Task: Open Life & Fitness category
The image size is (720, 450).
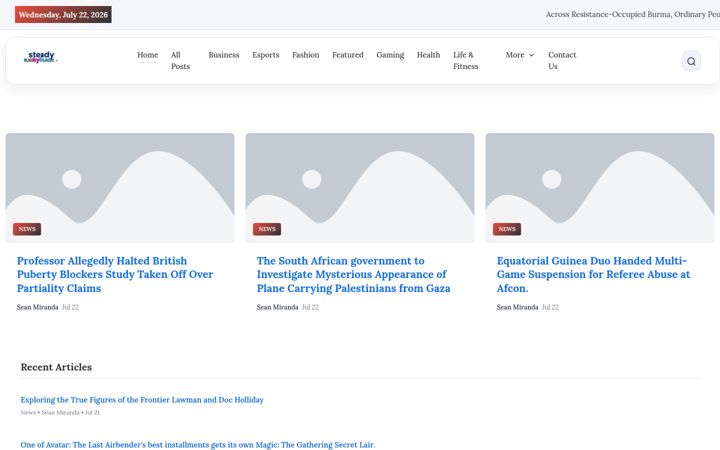Action: tap(466, 61)
